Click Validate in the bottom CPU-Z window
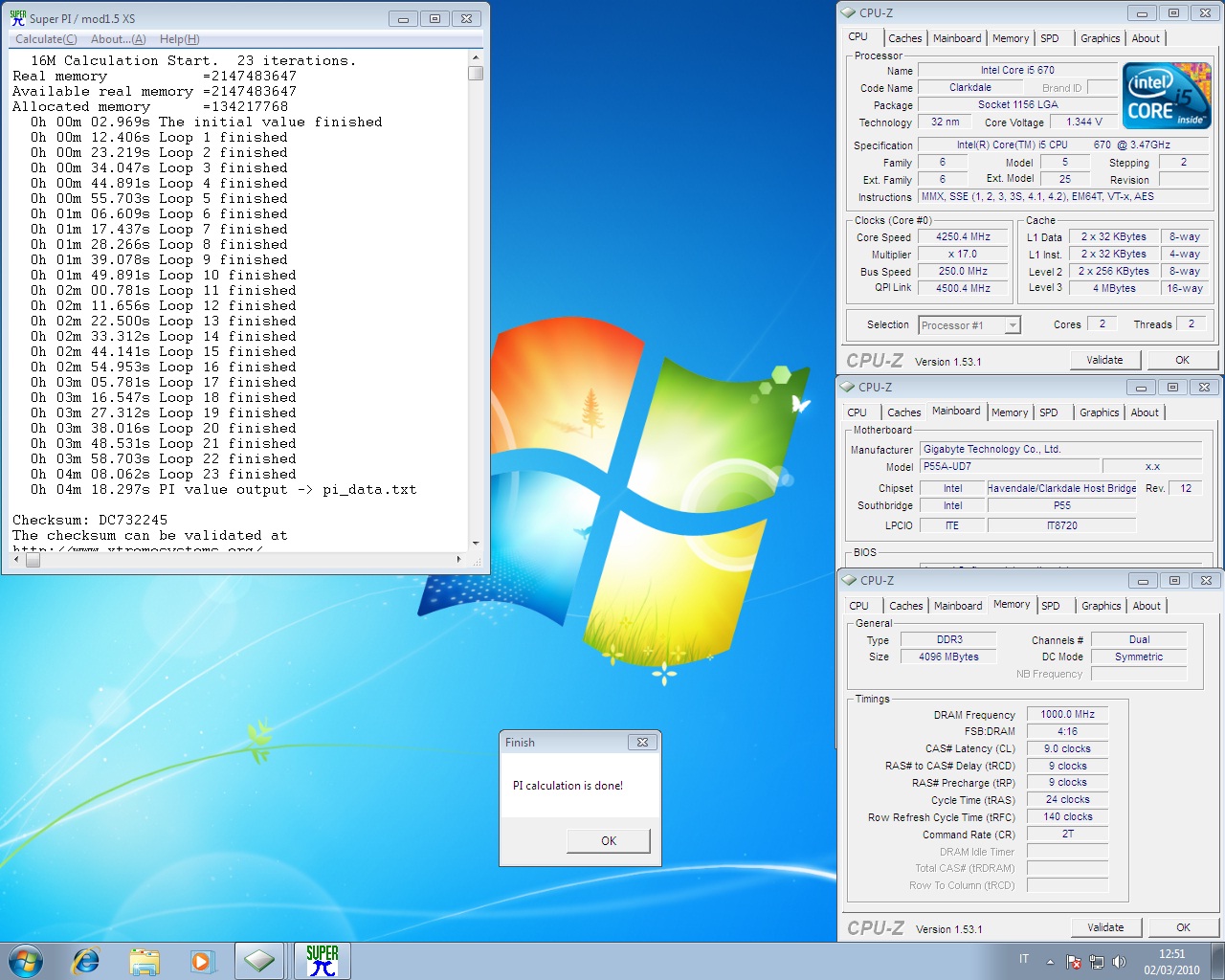 1105,927
